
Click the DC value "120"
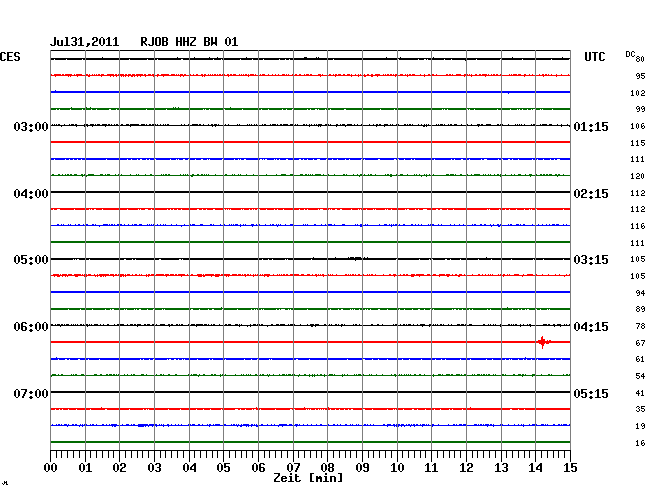[638, 176]
